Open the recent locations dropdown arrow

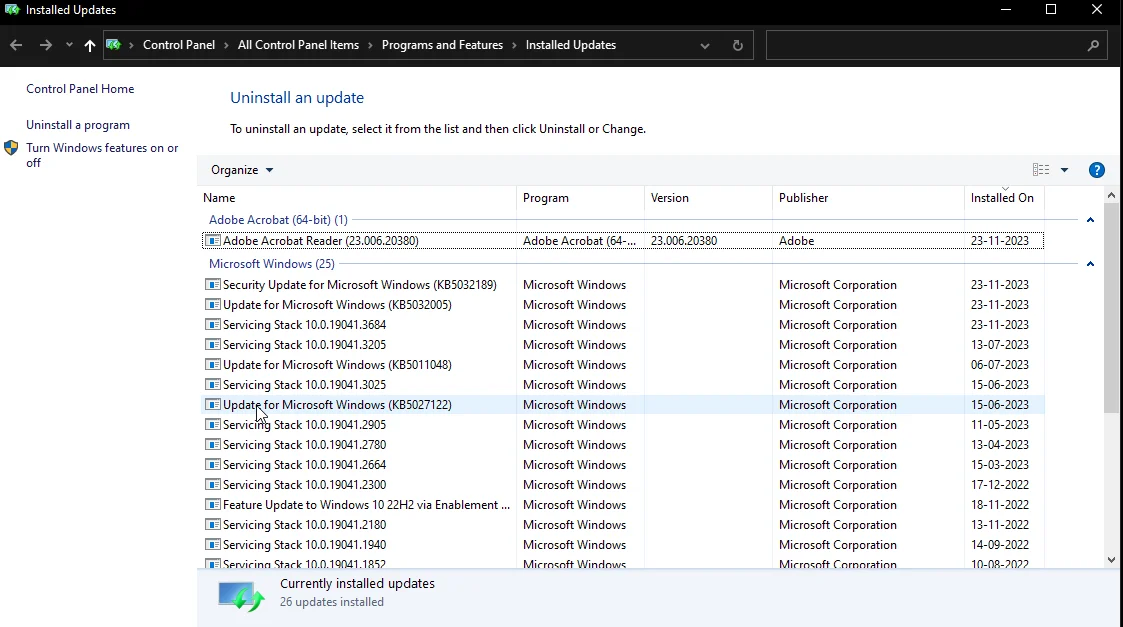pyautogui.click(x=69, y=45)
